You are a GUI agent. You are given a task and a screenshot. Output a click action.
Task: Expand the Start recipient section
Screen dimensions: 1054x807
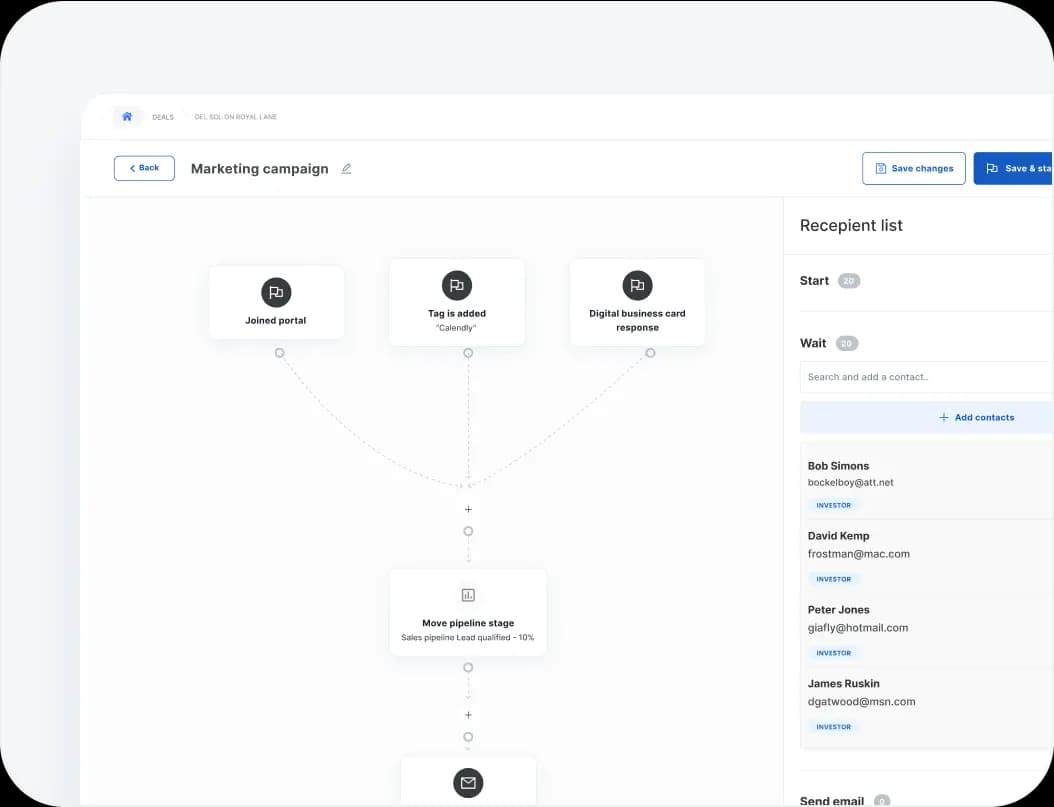[815, 281]
